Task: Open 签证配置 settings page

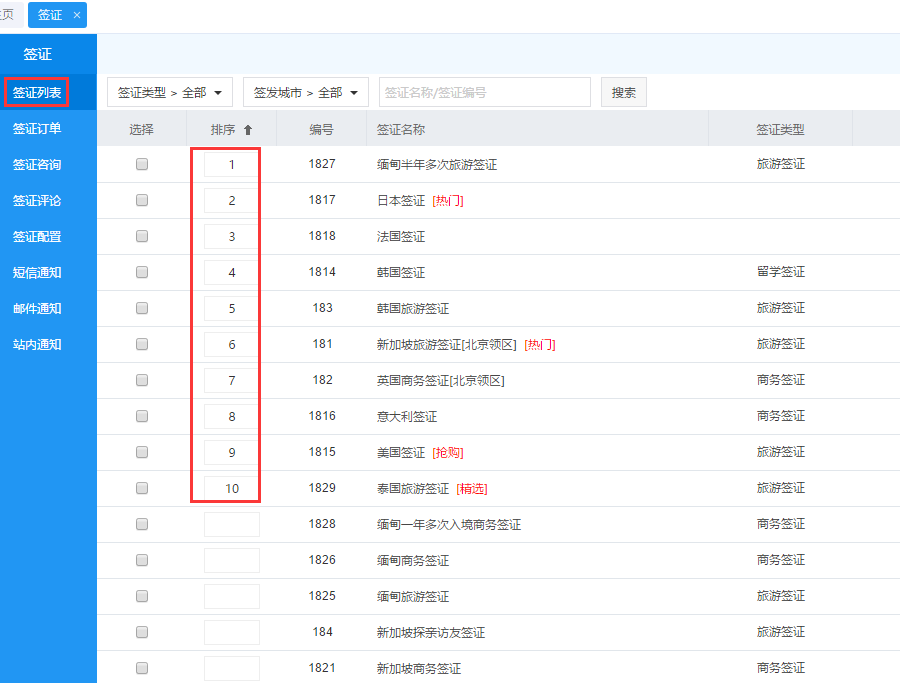Action: [37, 237]
